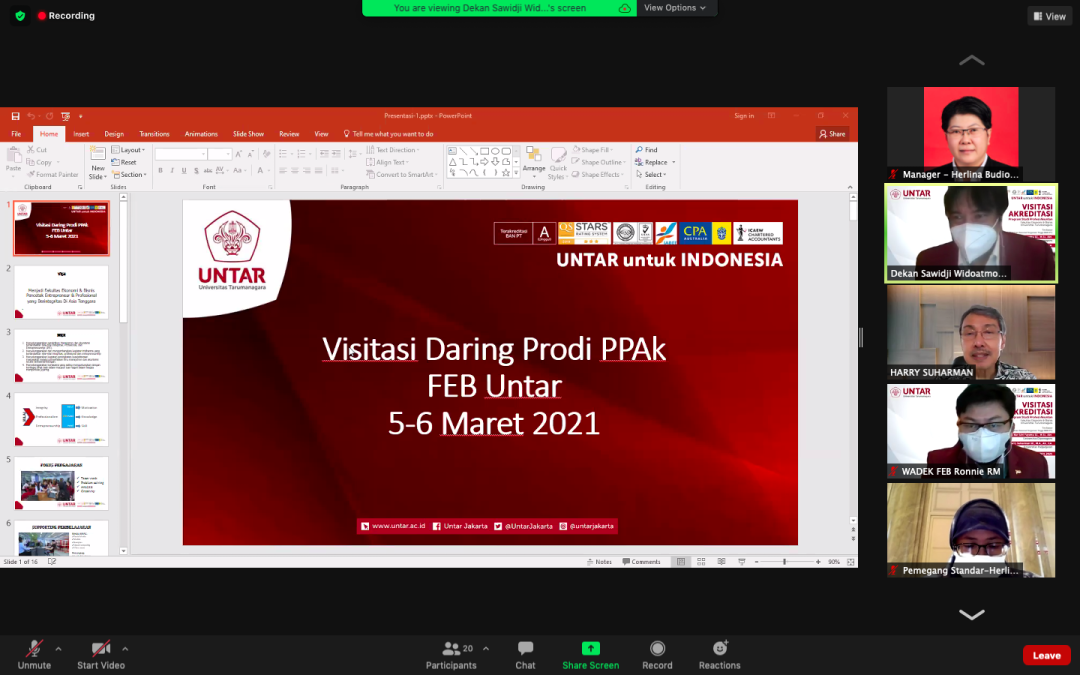The image size is (1080, 675).
Task: Open the Section dropdown
Action: [129, 174]
